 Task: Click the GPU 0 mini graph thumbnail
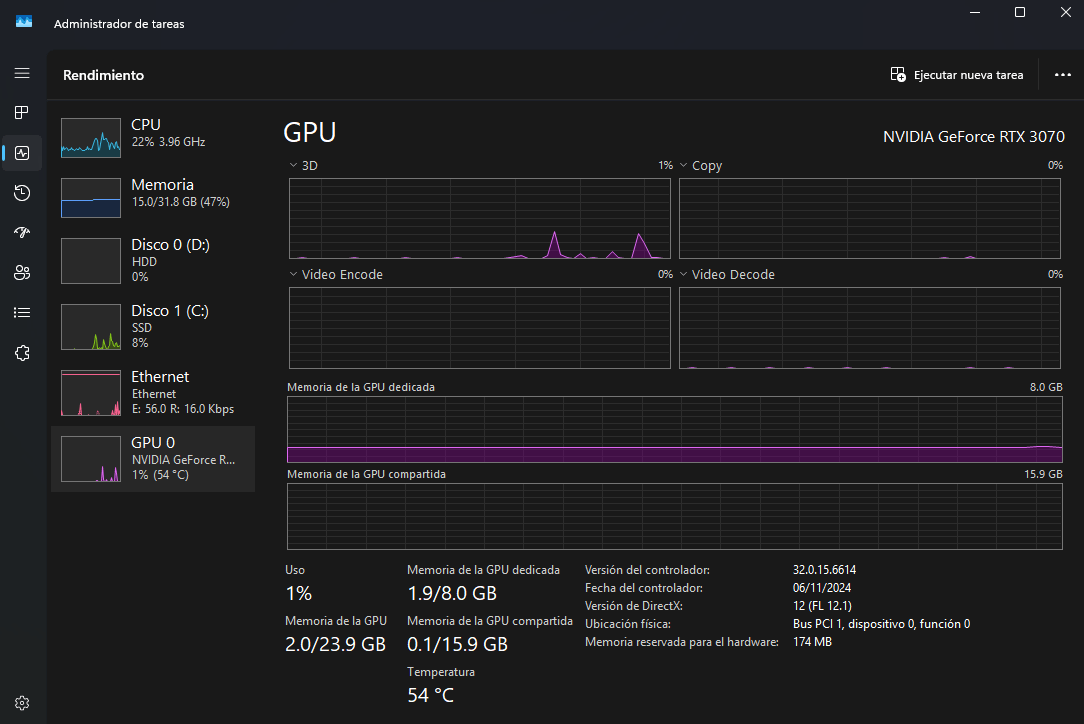click(91, 458)
